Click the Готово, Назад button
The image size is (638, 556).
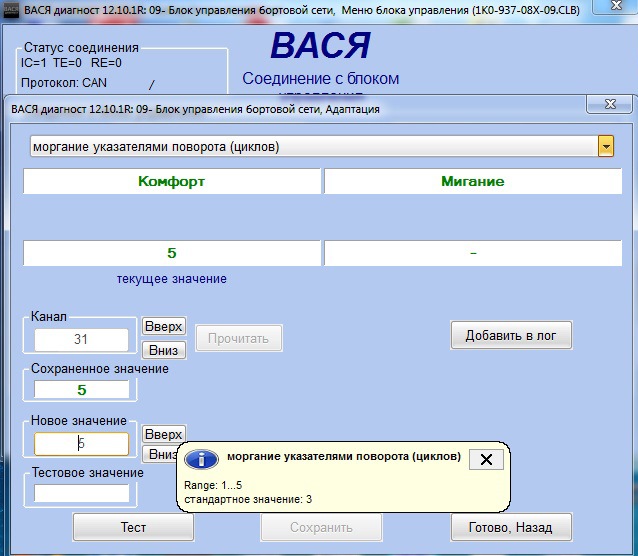tap(511, 527)
